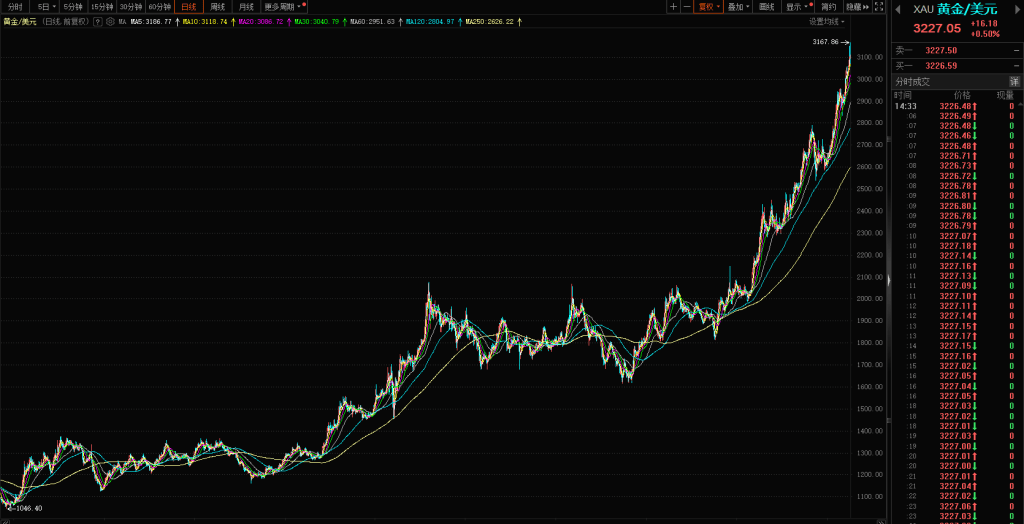Viewport: 1024px width, 524px height.
Task: Select the 14:33 tick row at 3226.48
Action: coord(954,106)
